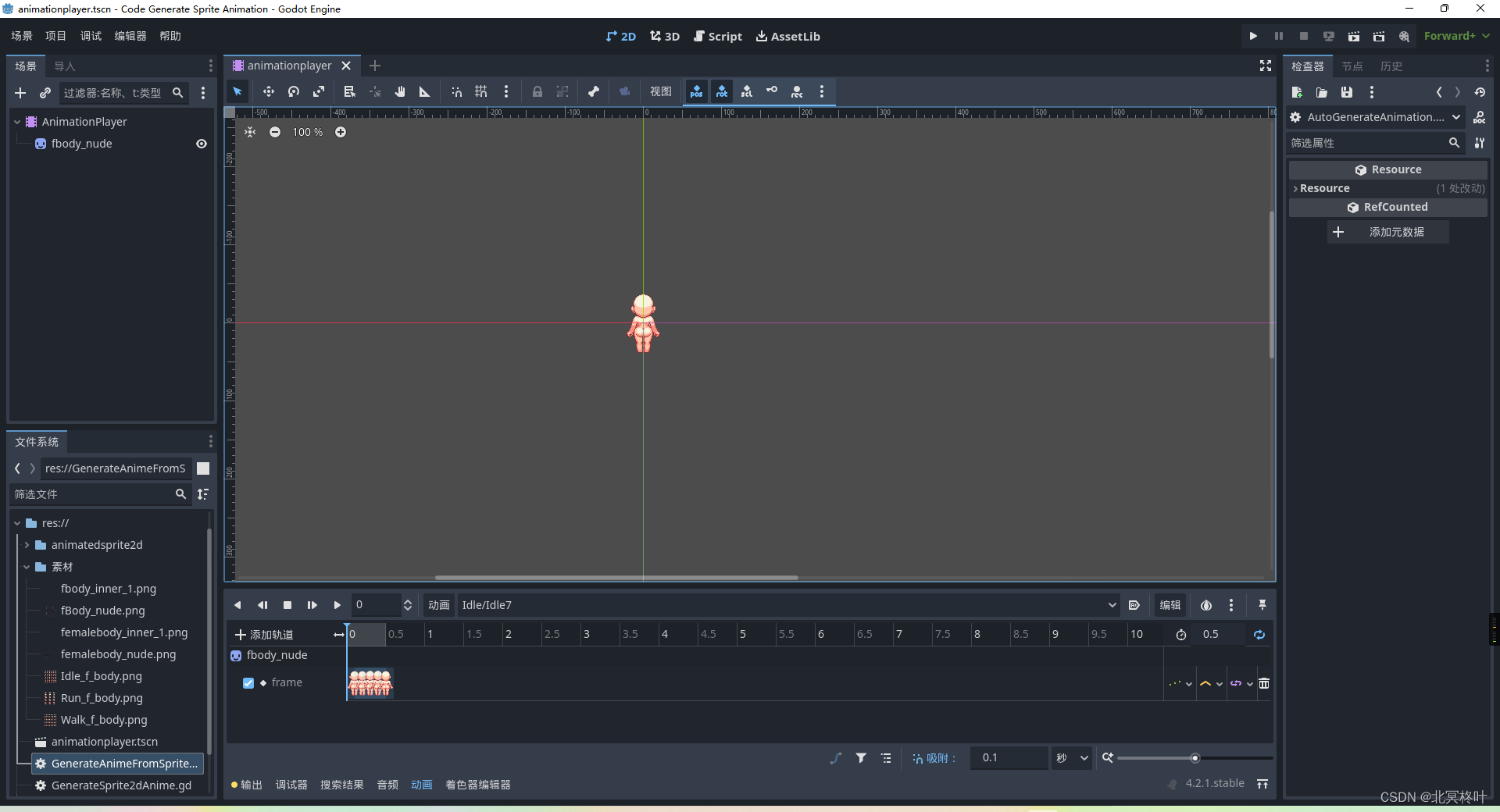Click the 添加轨道 button to add track

tap(264, 634)
